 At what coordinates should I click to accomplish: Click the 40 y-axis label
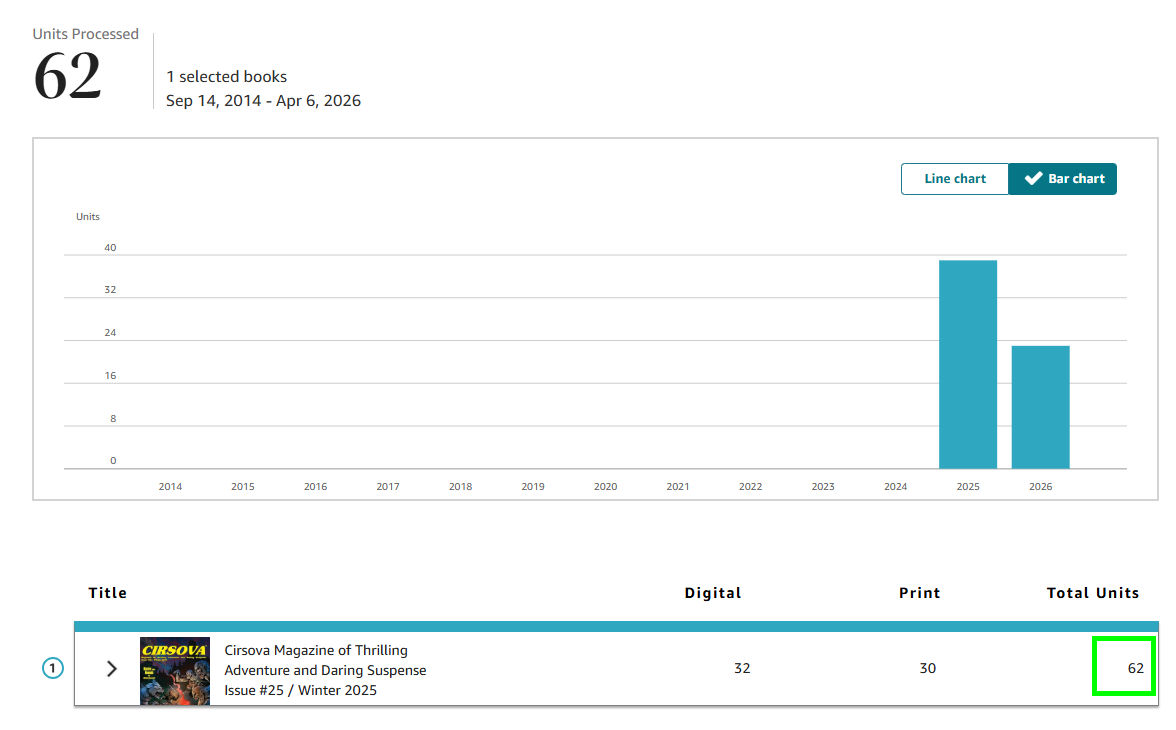[110, 248]
